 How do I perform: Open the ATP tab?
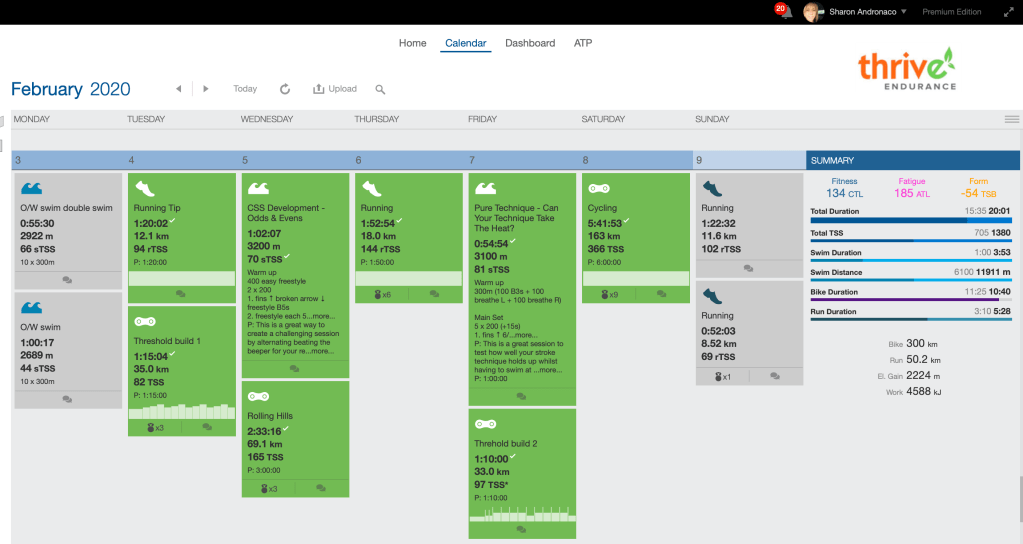(583, 44)
